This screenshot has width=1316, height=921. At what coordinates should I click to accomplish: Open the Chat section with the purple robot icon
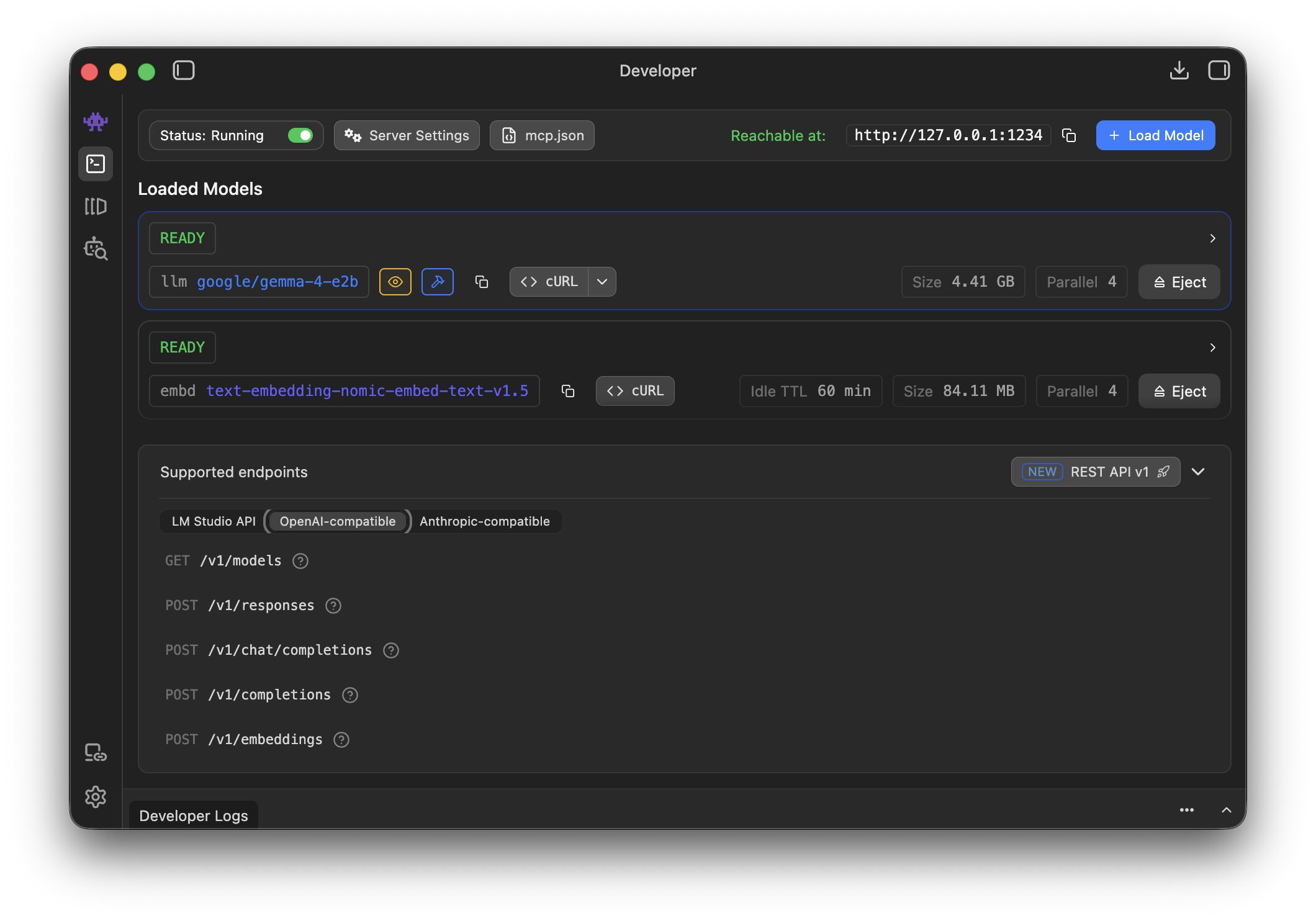coord(96,122)
